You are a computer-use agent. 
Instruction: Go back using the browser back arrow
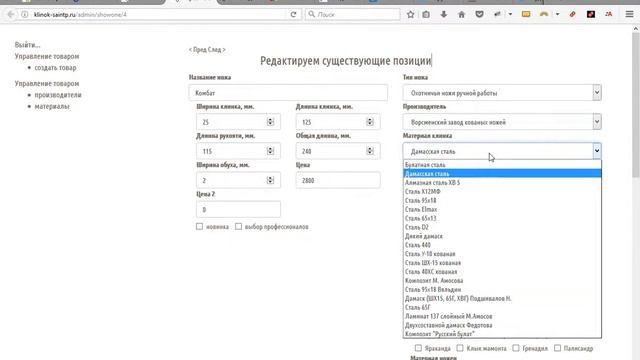[x=11, y=14]
